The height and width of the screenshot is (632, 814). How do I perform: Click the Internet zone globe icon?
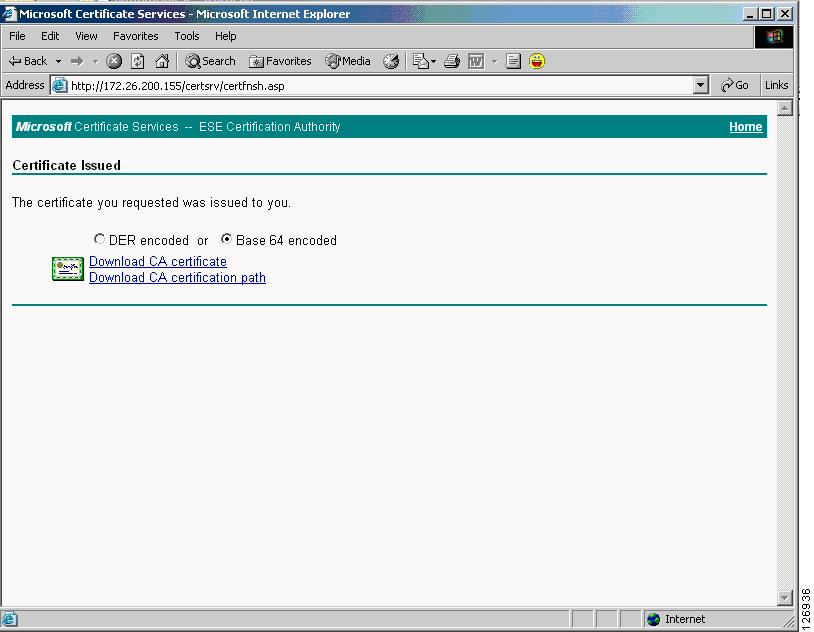pos(653,619)
